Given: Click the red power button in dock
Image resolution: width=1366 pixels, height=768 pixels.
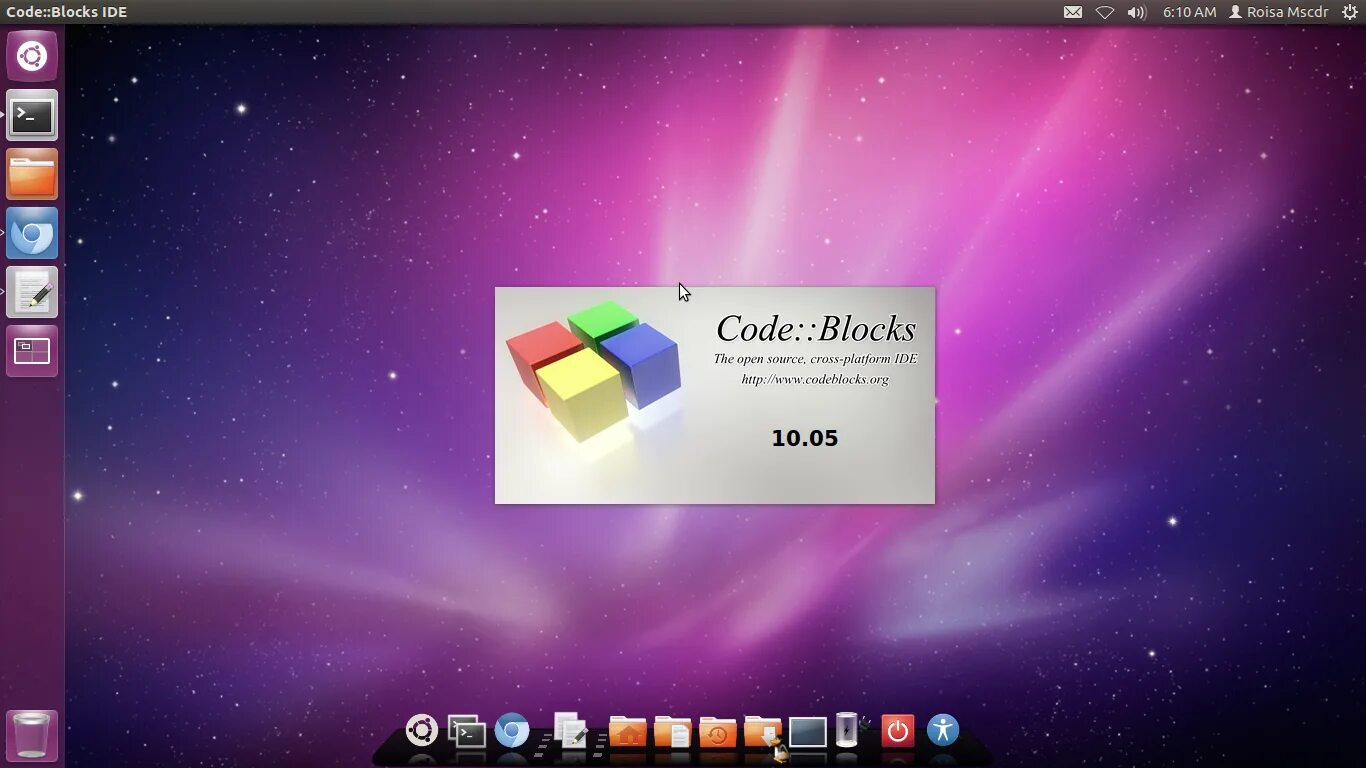Looking at the screenshot, I should 898,731.
